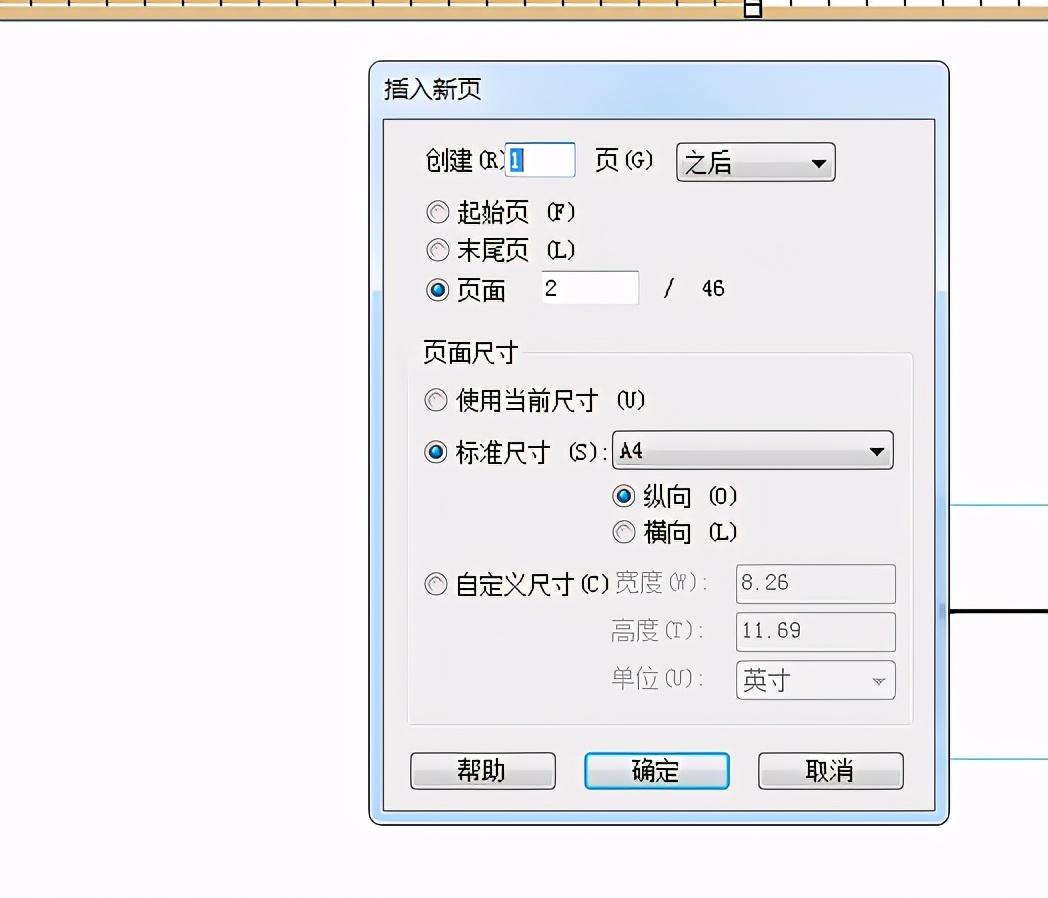Click the 高度 field showing 11.69
The height and width of the screenshot is (898, 1048).
[815, 631]
